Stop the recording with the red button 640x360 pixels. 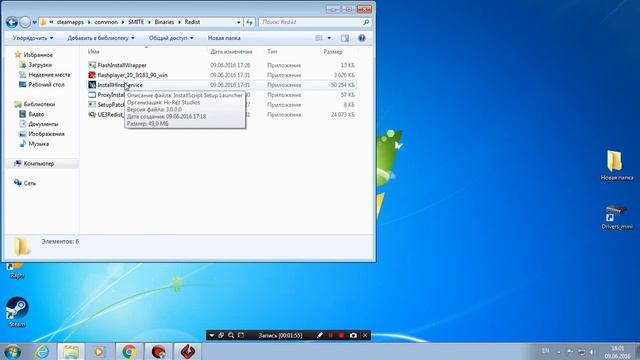[342, 336]
